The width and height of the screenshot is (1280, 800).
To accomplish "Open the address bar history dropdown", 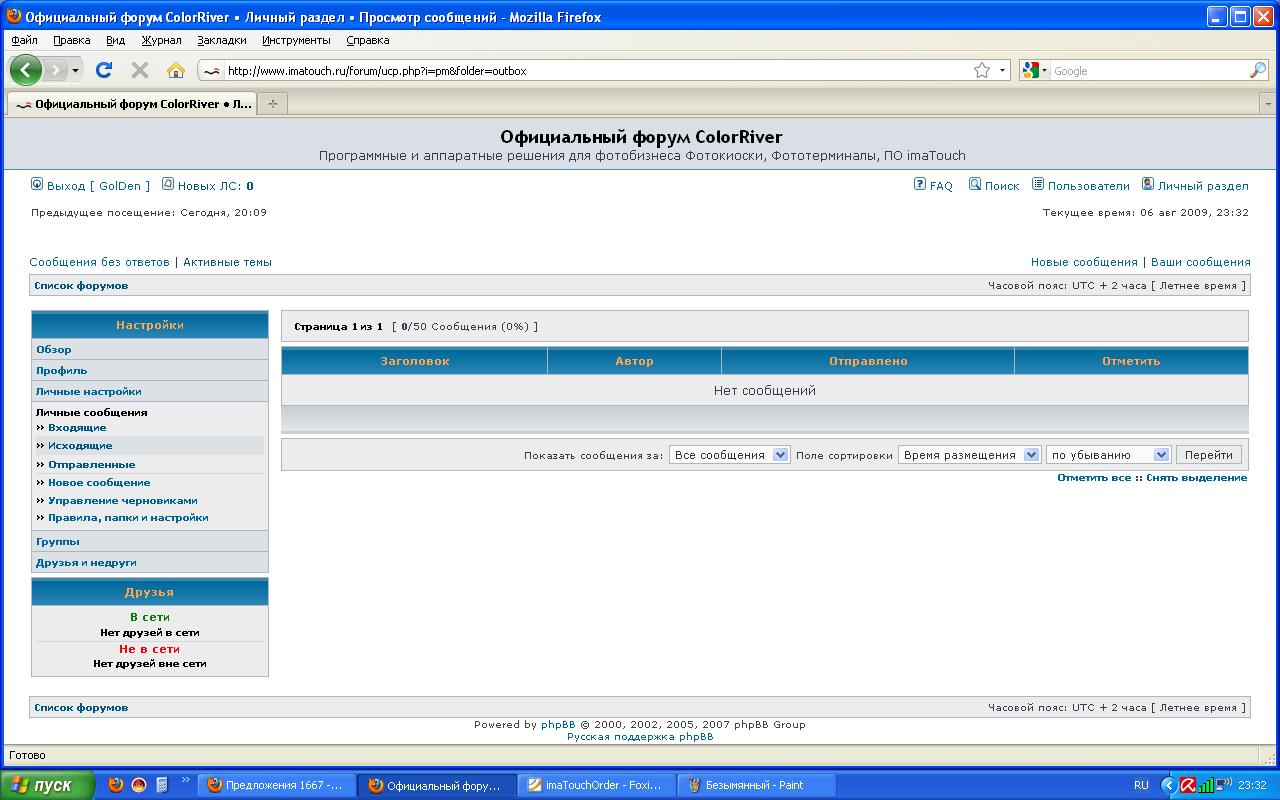I will click(1002, 71).
